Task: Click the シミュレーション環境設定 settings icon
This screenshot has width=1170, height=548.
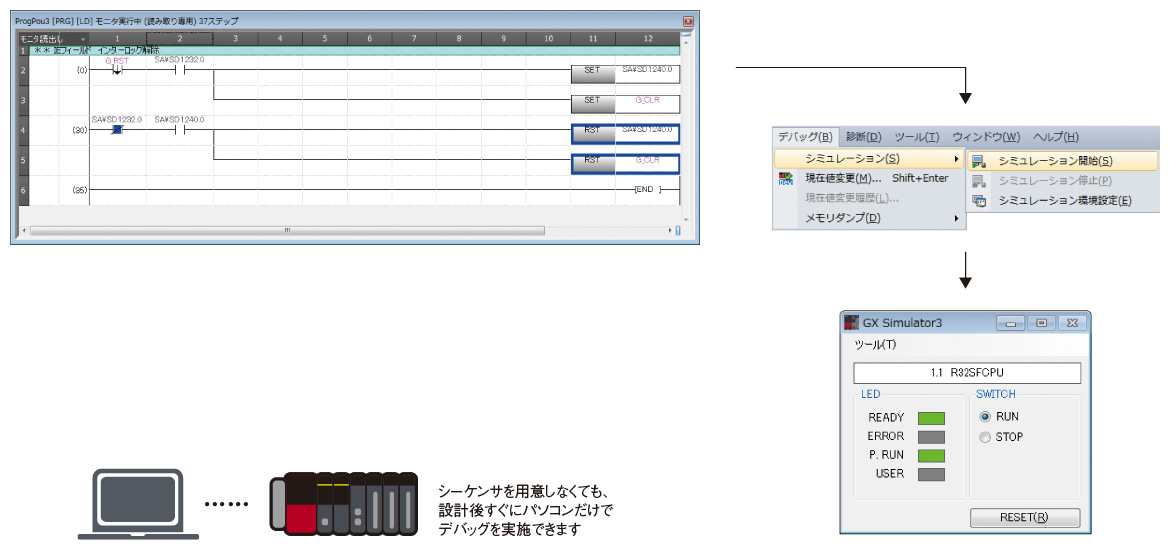Action: (979, 201)
